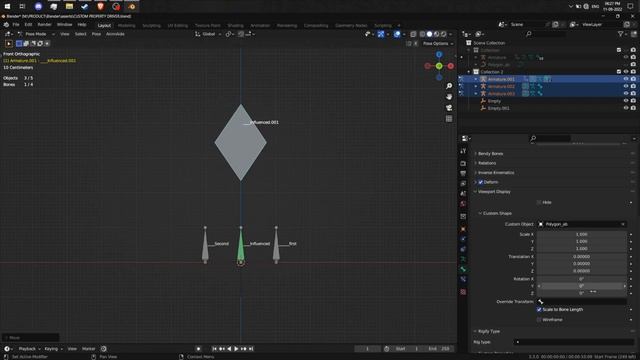The image size is (640, 360).
Task: Click the green Y axis on navigation gizmo
Action: click(x=439, y=66)
